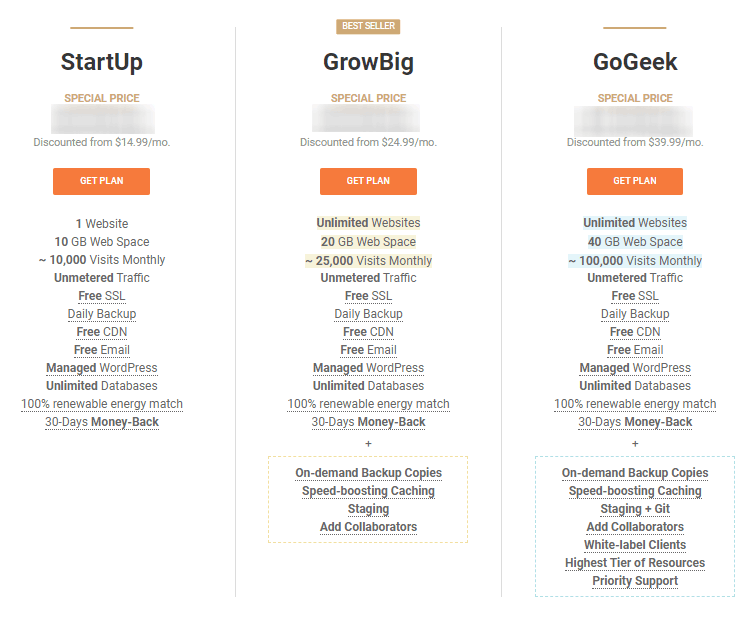This screenshot has width=756, height=619.
Task: Click Managed WordPress in GrowBig column
Action: tap(368, 368)
